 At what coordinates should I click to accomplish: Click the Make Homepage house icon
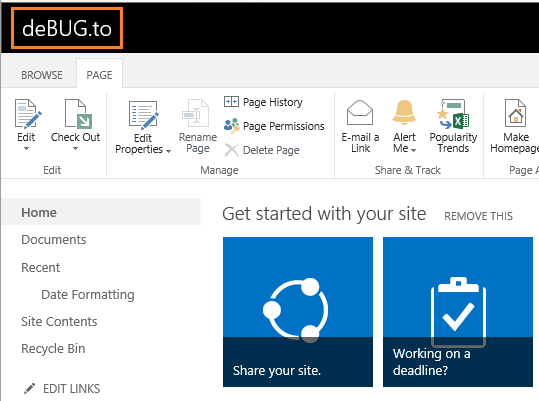tap(515, 113)
